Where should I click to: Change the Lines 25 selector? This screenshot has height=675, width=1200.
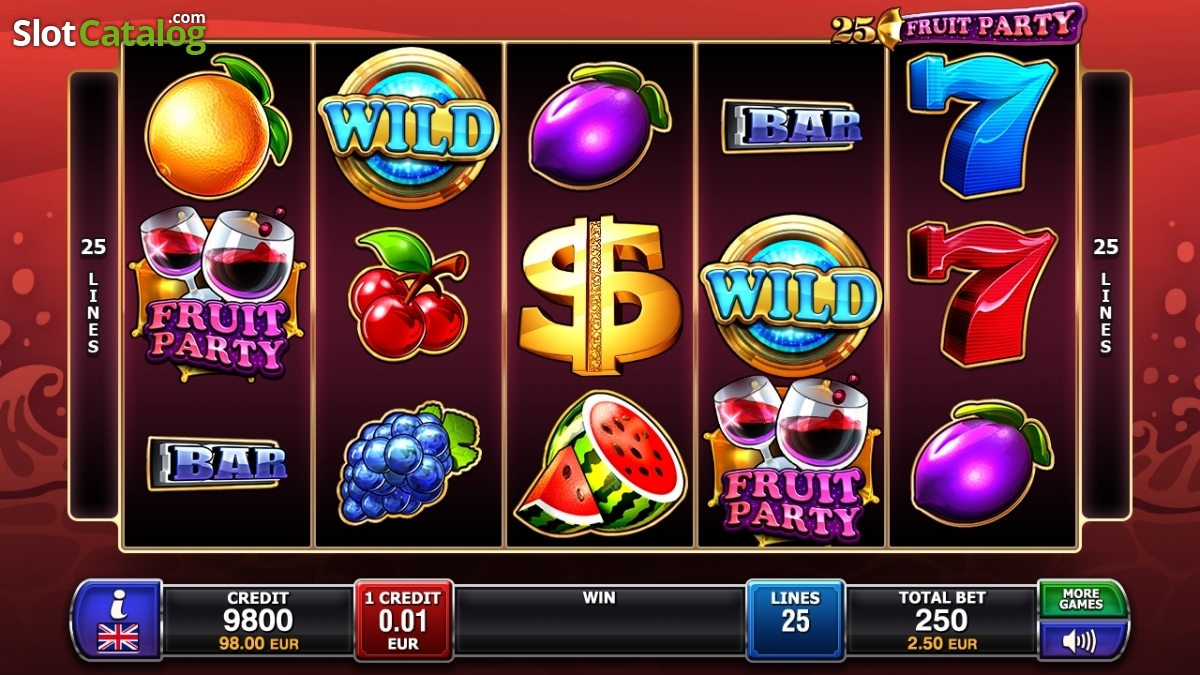[795, 620]
